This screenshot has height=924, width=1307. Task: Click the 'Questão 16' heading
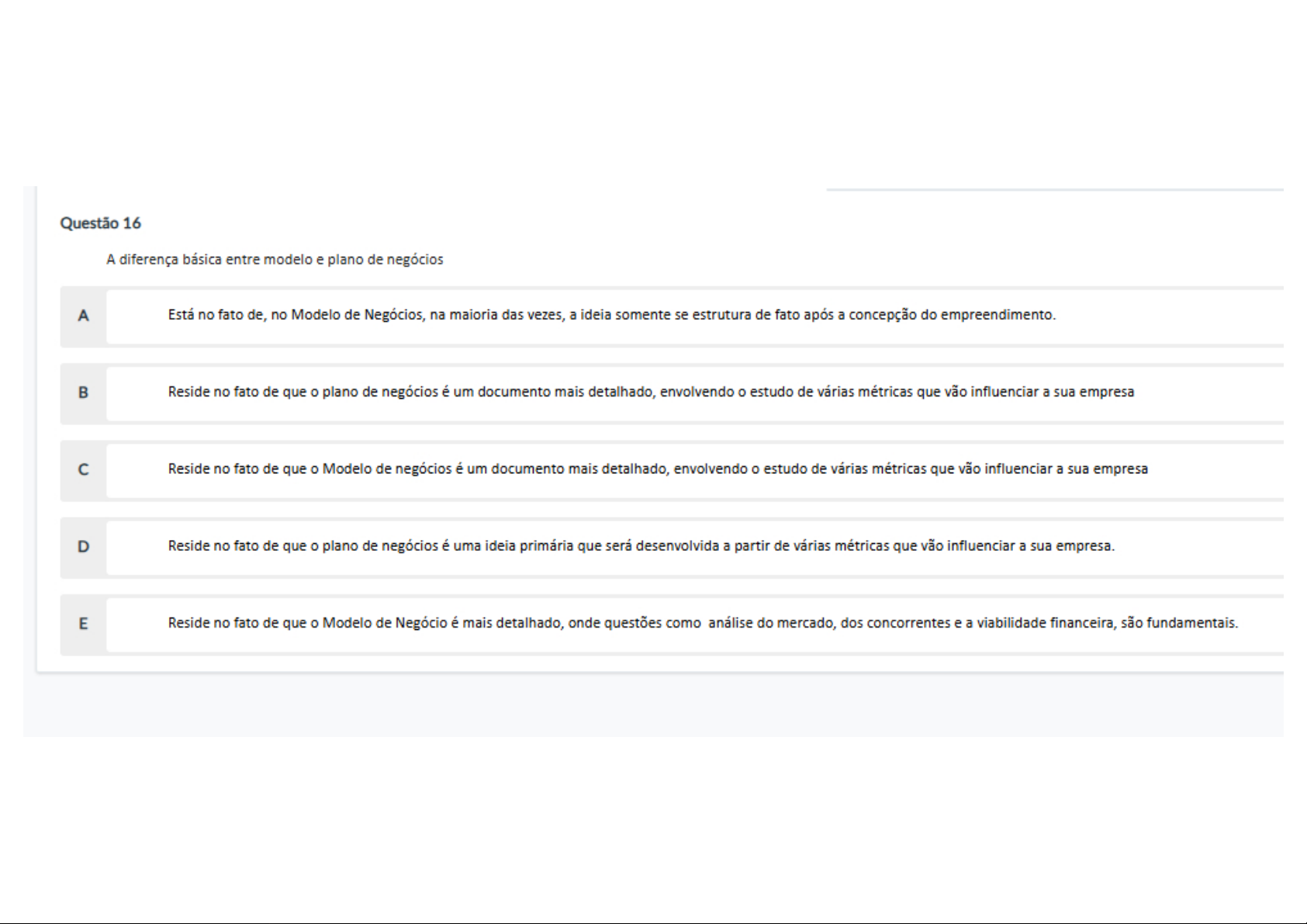[101, 223]
